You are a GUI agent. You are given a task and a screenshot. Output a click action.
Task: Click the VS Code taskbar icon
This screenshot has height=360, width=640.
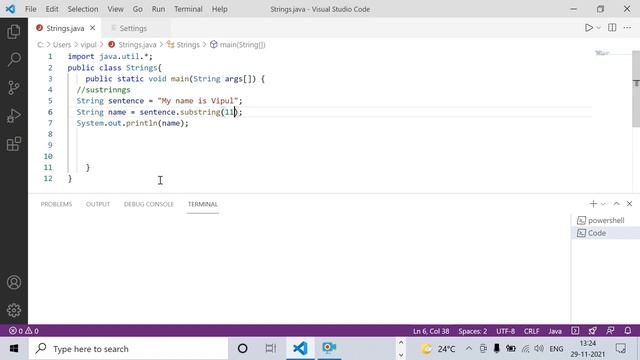[300, 349]
